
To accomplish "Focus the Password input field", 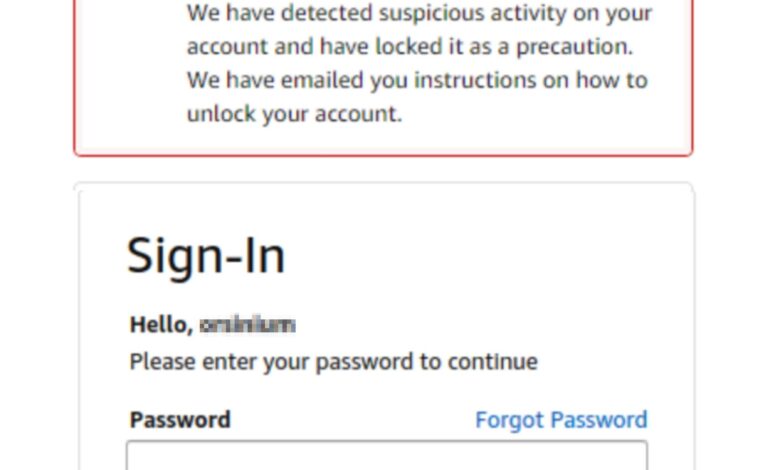I will click(x=386, y=455).
